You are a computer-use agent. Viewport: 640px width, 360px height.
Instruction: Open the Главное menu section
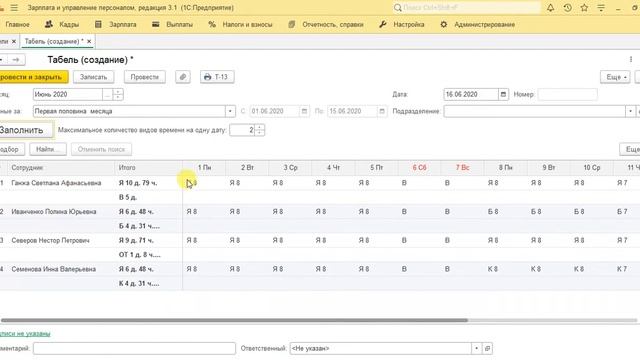coord(17,24)
